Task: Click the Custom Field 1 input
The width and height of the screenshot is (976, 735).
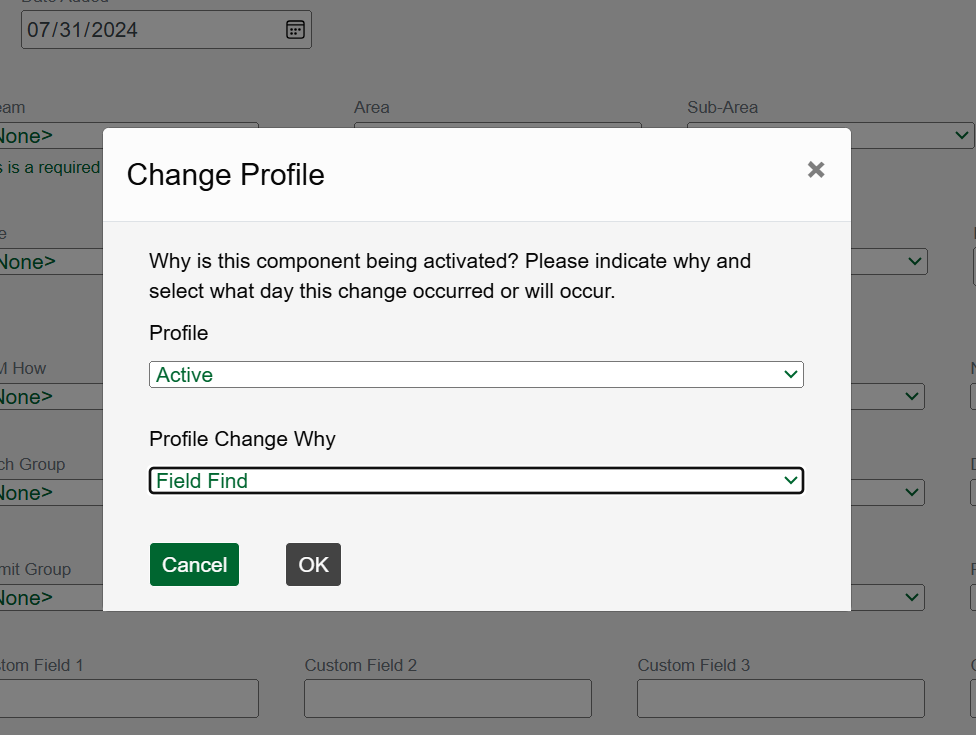Action: click(129, 698)
